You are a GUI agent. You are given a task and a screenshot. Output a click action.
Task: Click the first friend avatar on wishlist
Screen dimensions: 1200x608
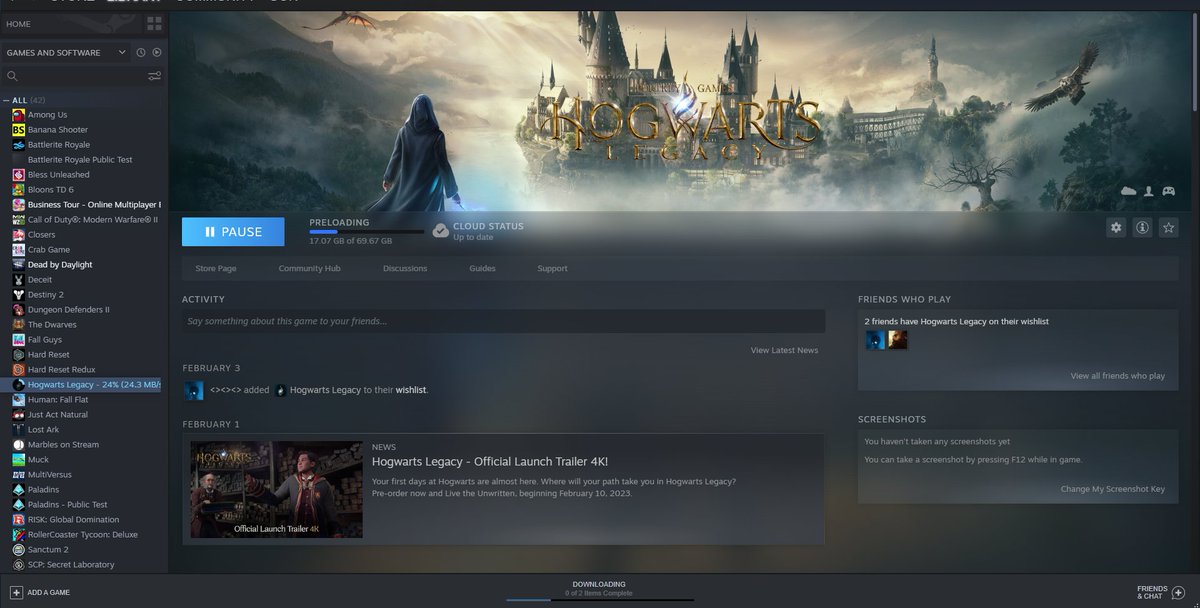[x=875, y=340]
